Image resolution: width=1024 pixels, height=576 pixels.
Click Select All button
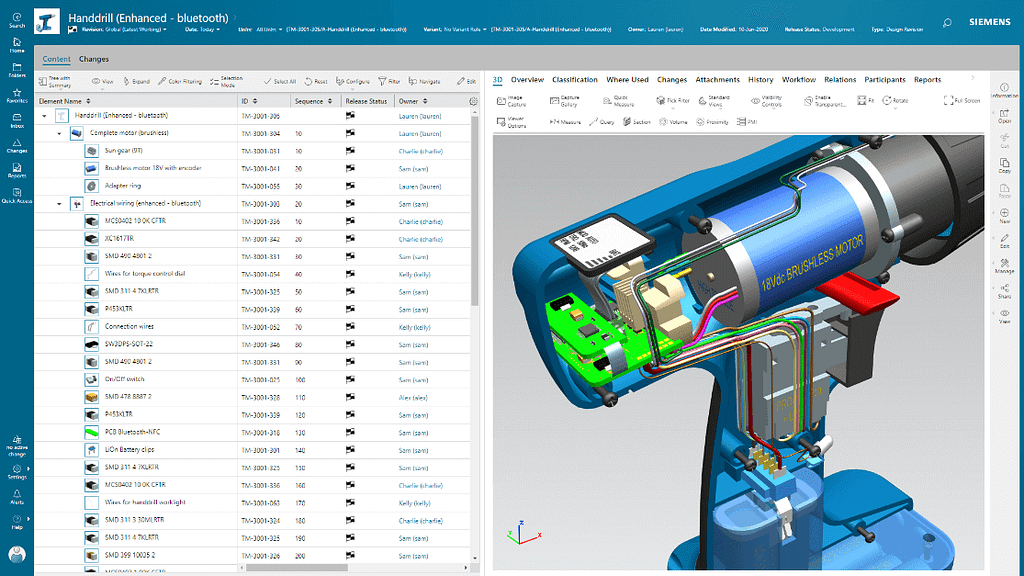coord(280,82)
